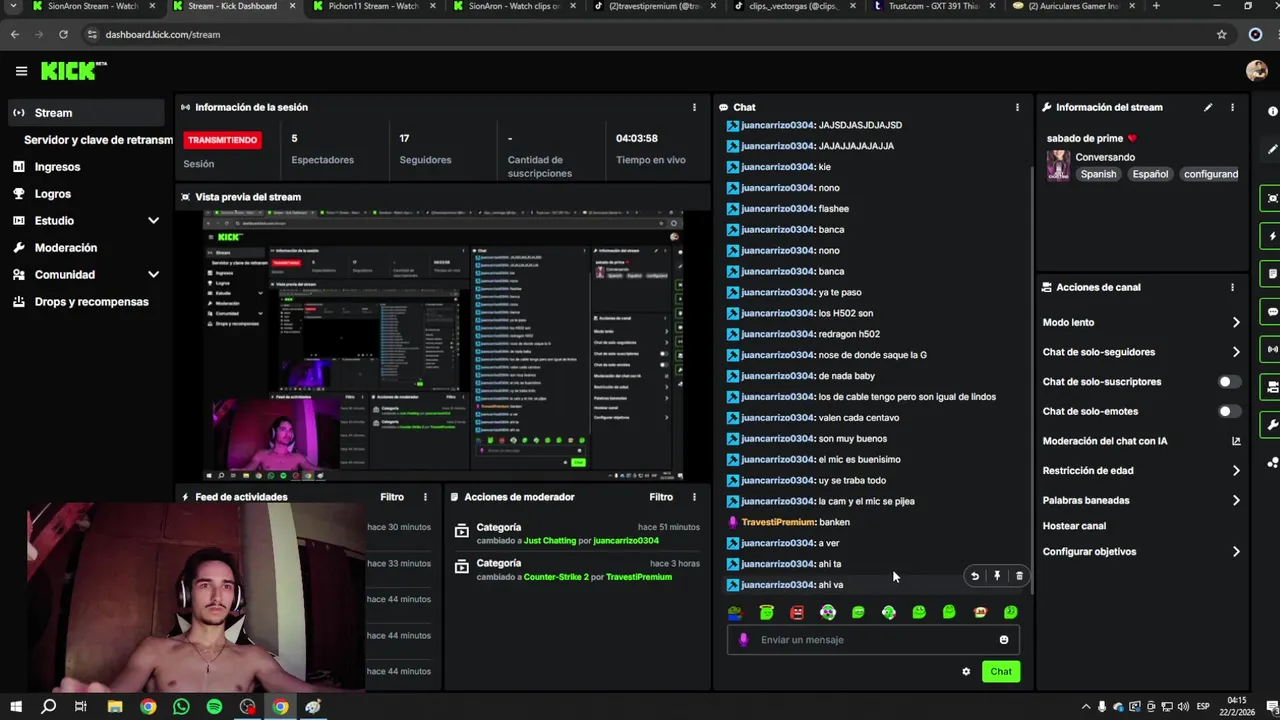The width and height of the screenshot is (1280, 720).
Task: Delete the hovered chat message
Action: 1019,576
